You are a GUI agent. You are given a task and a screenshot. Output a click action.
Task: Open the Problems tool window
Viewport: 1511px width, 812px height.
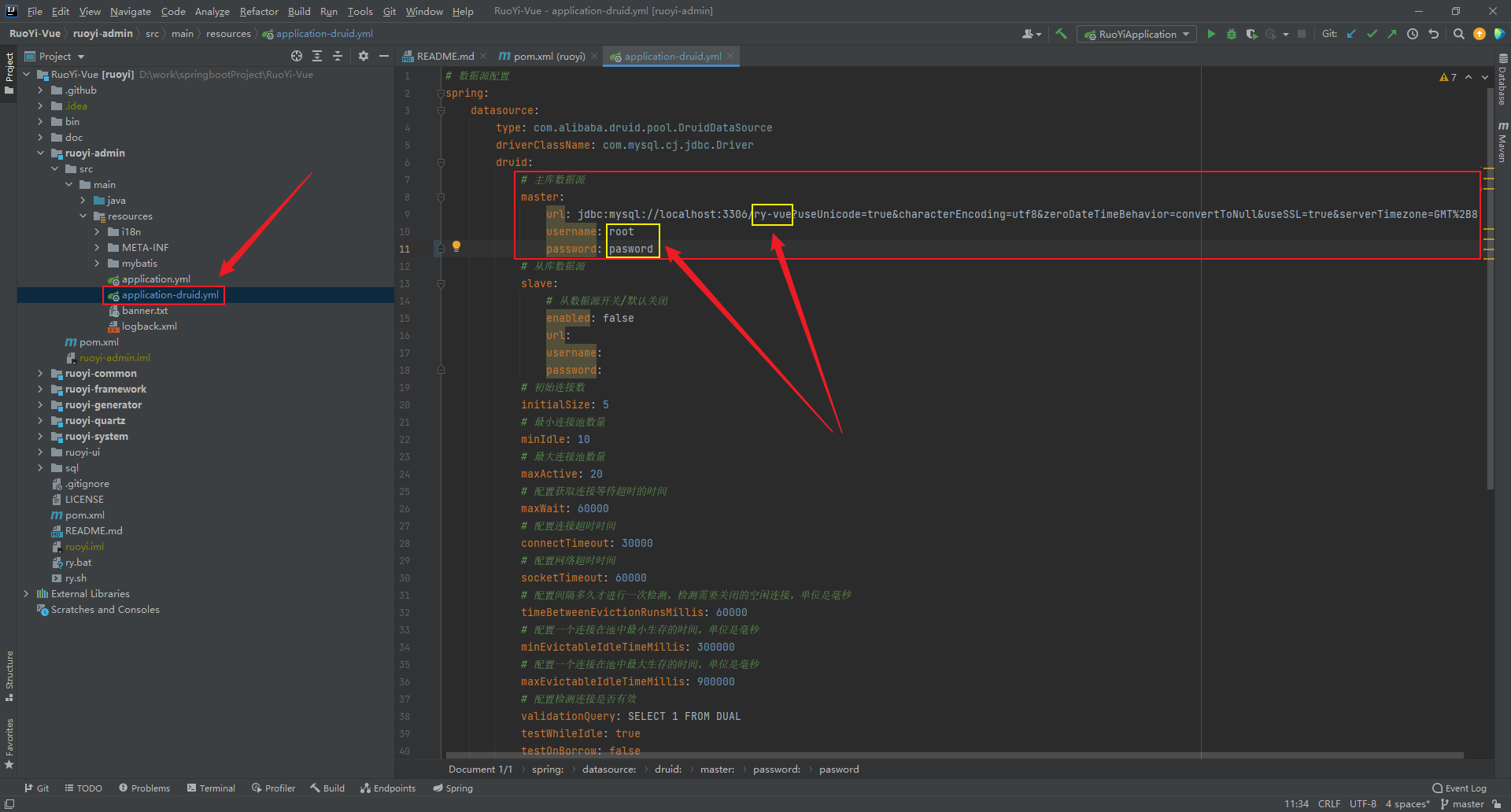[144, 788]
